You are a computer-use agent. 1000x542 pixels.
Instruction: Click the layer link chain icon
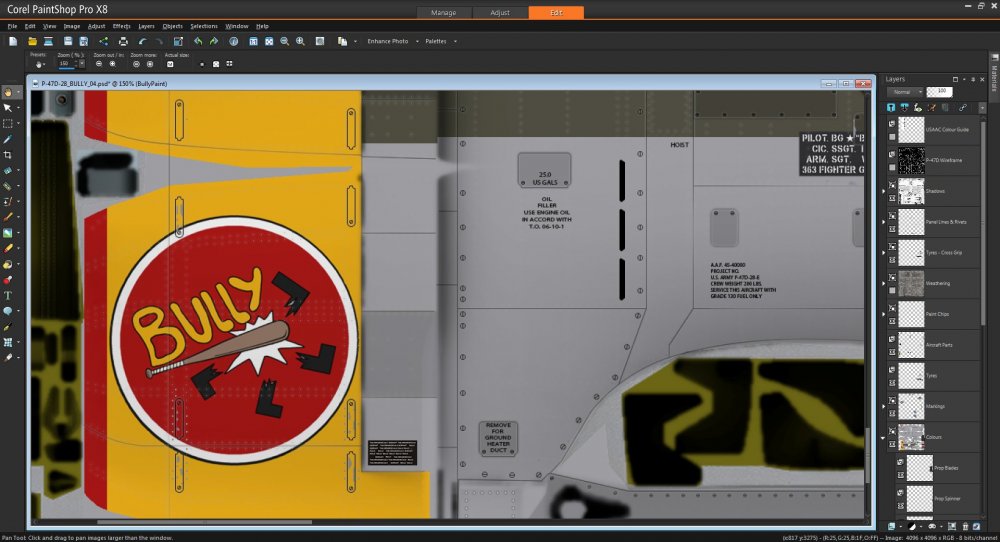(962, 108)
